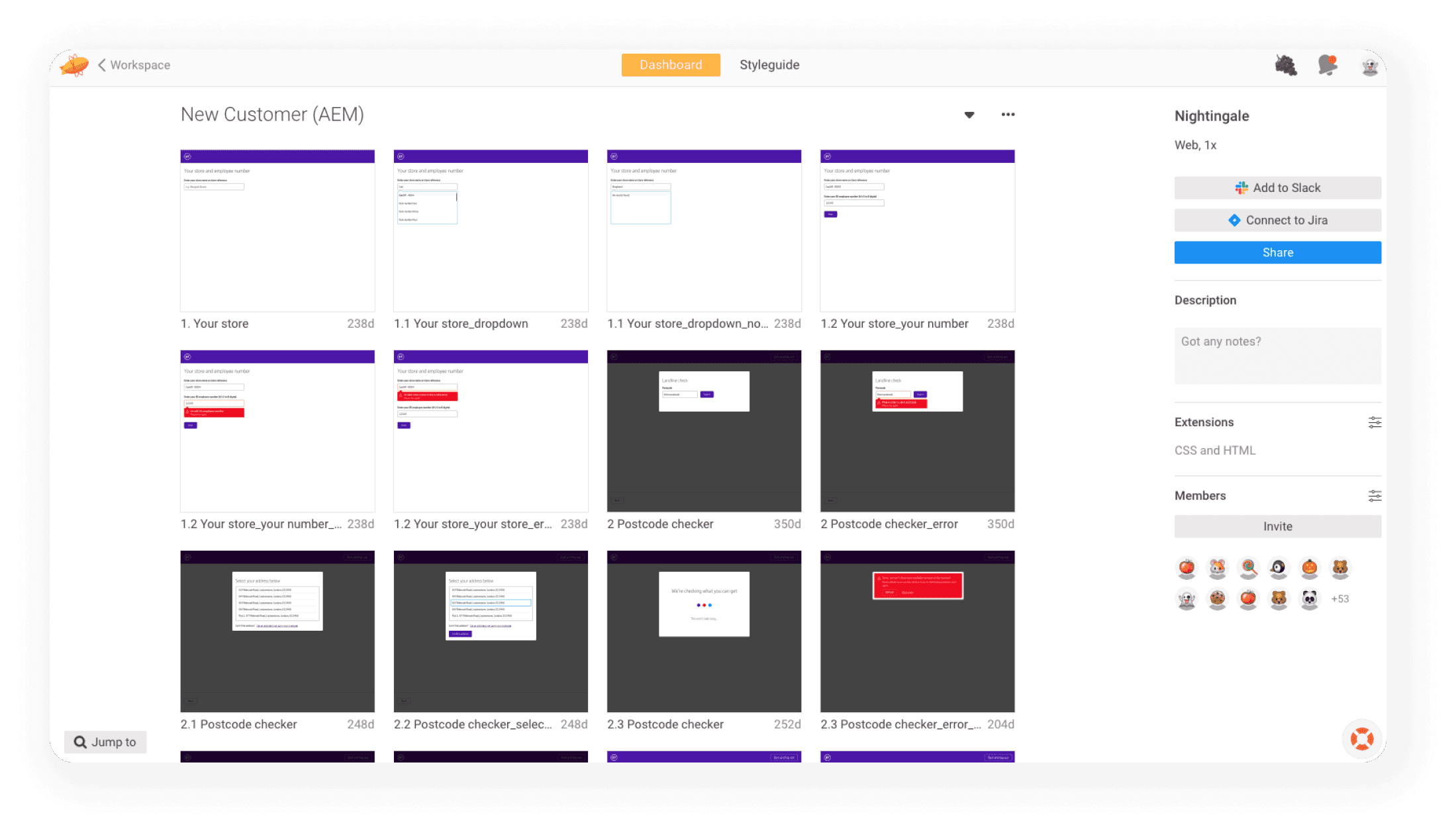
Task: Click Connect to Jira button
Action: click(1277, 220)
